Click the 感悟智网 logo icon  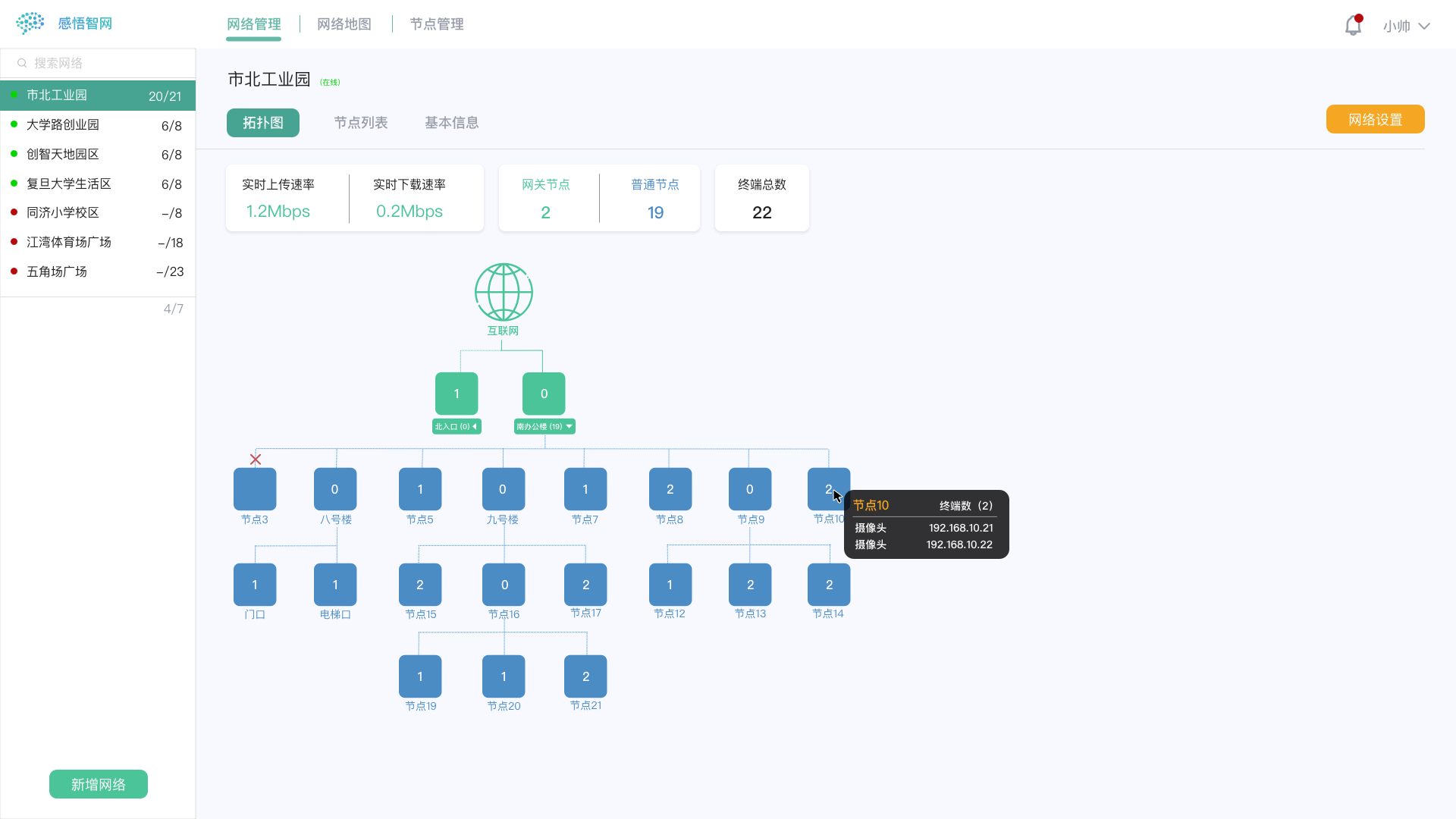[x=30, y=24]
